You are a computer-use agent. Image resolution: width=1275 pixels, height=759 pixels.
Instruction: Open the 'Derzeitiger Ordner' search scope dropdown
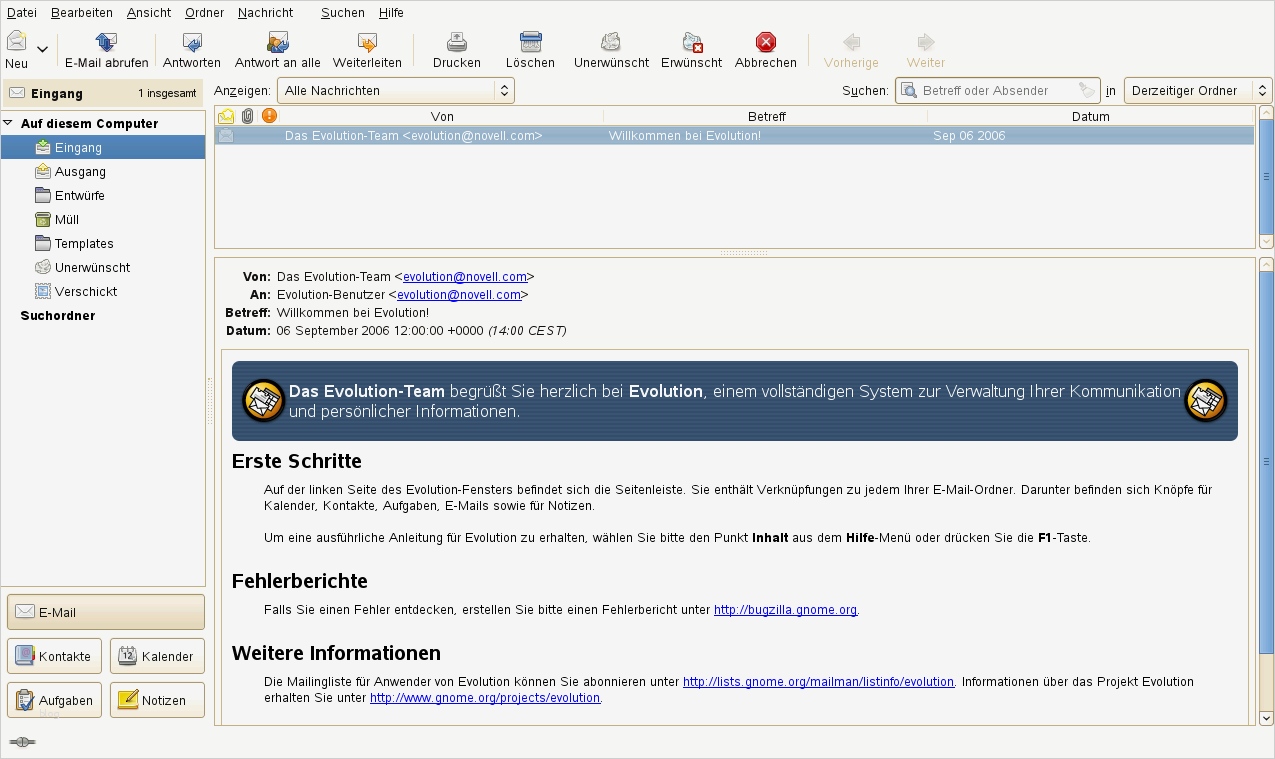[x=1198, y=90]
